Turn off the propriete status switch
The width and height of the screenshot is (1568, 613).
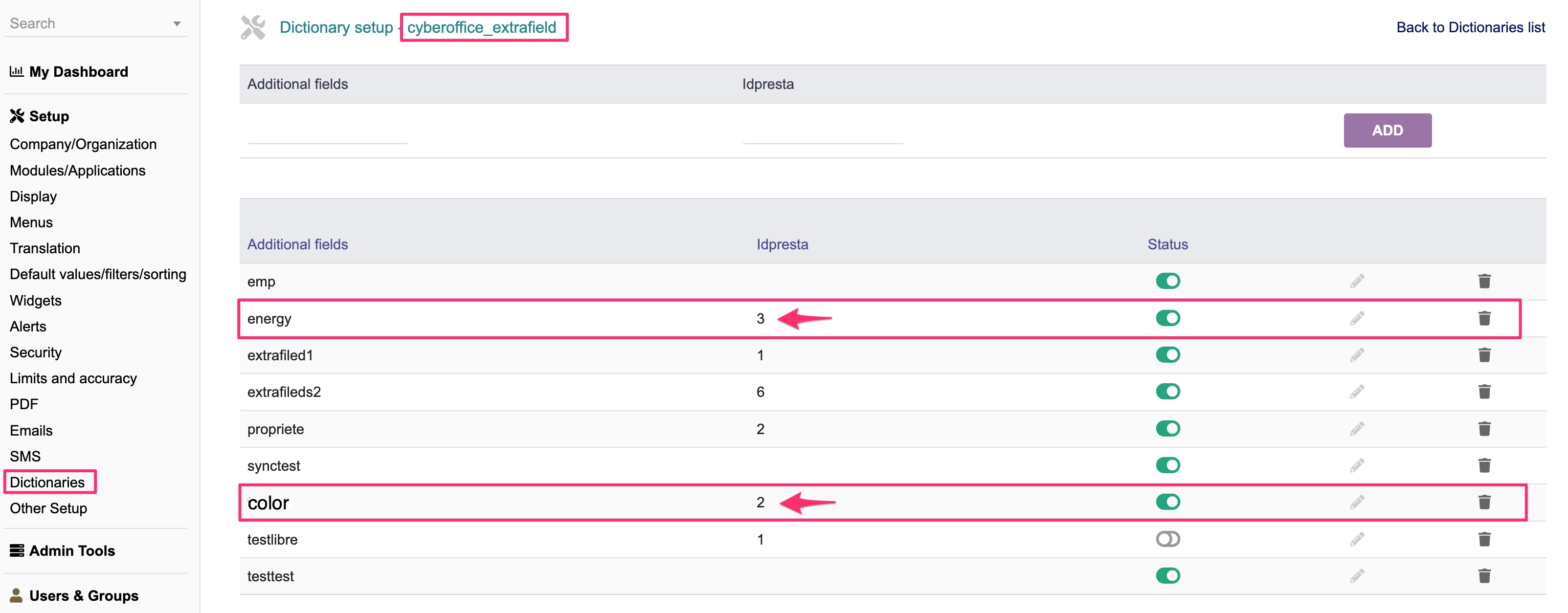1167,429
